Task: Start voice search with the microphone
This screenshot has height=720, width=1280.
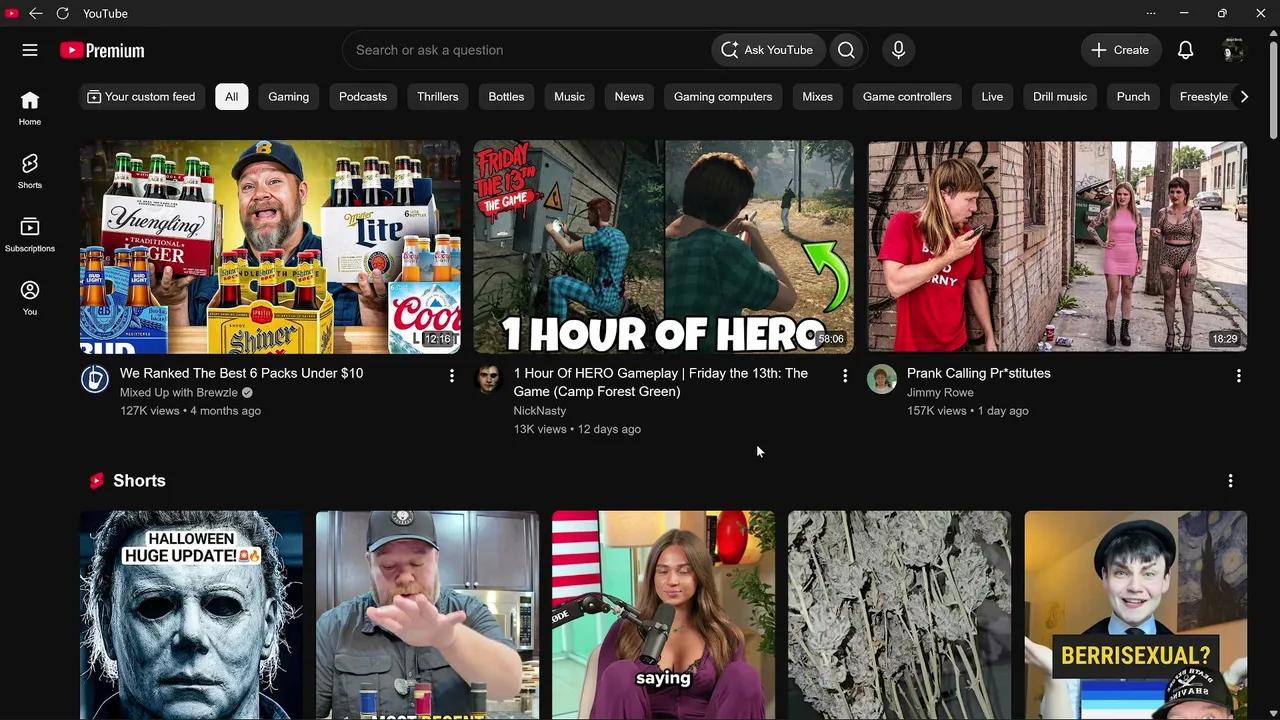Action: pos(898,50)
